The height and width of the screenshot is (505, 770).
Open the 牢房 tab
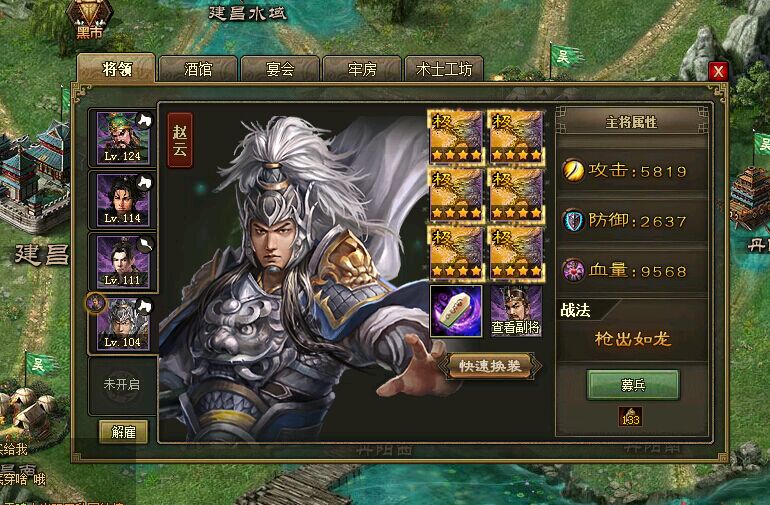pos(362,69)
